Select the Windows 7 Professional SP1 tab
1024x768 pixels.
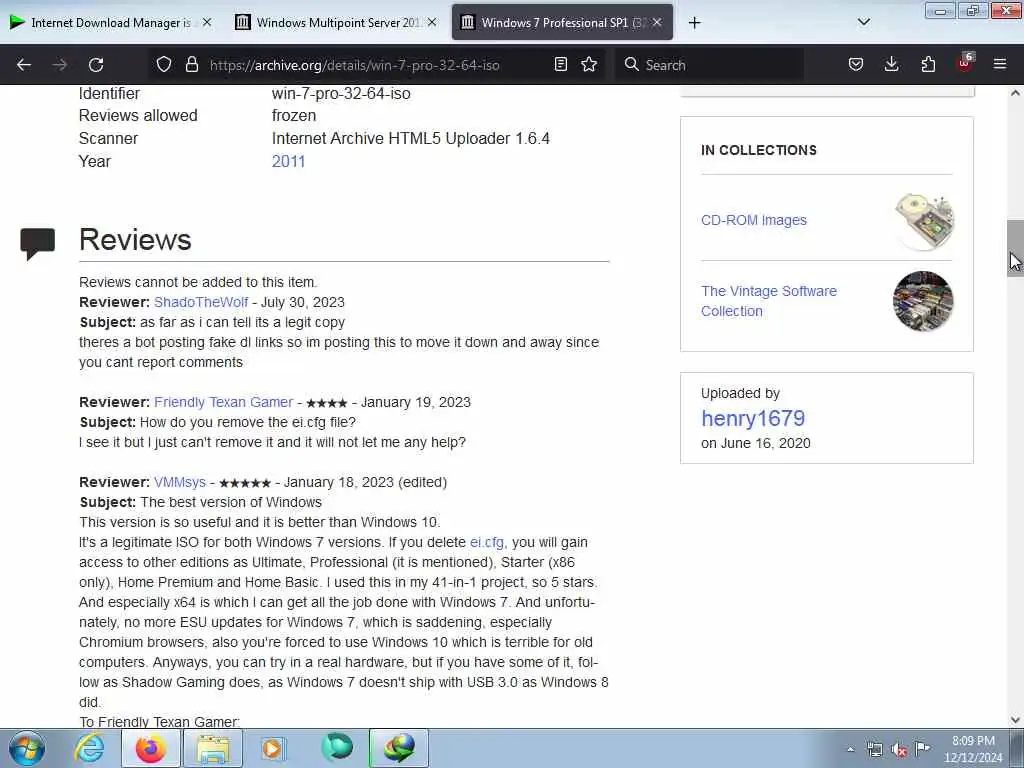[562, 22]
